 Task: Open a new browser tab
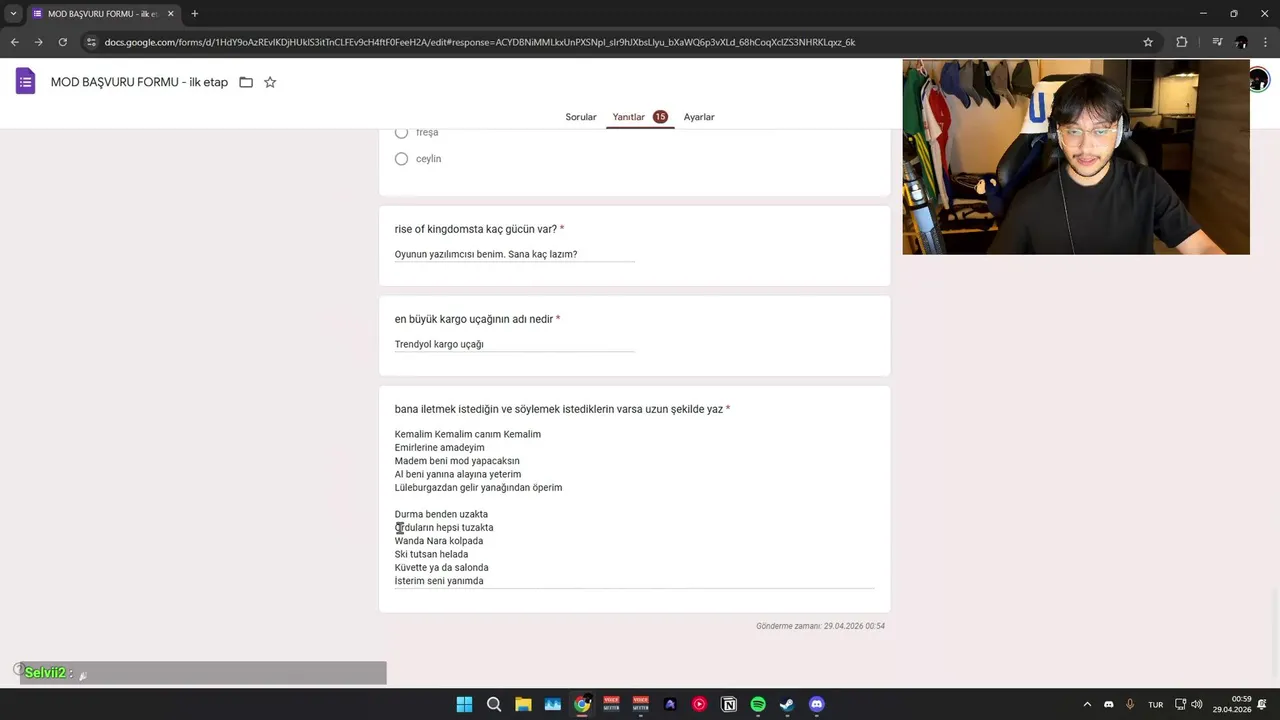point(194,14)
